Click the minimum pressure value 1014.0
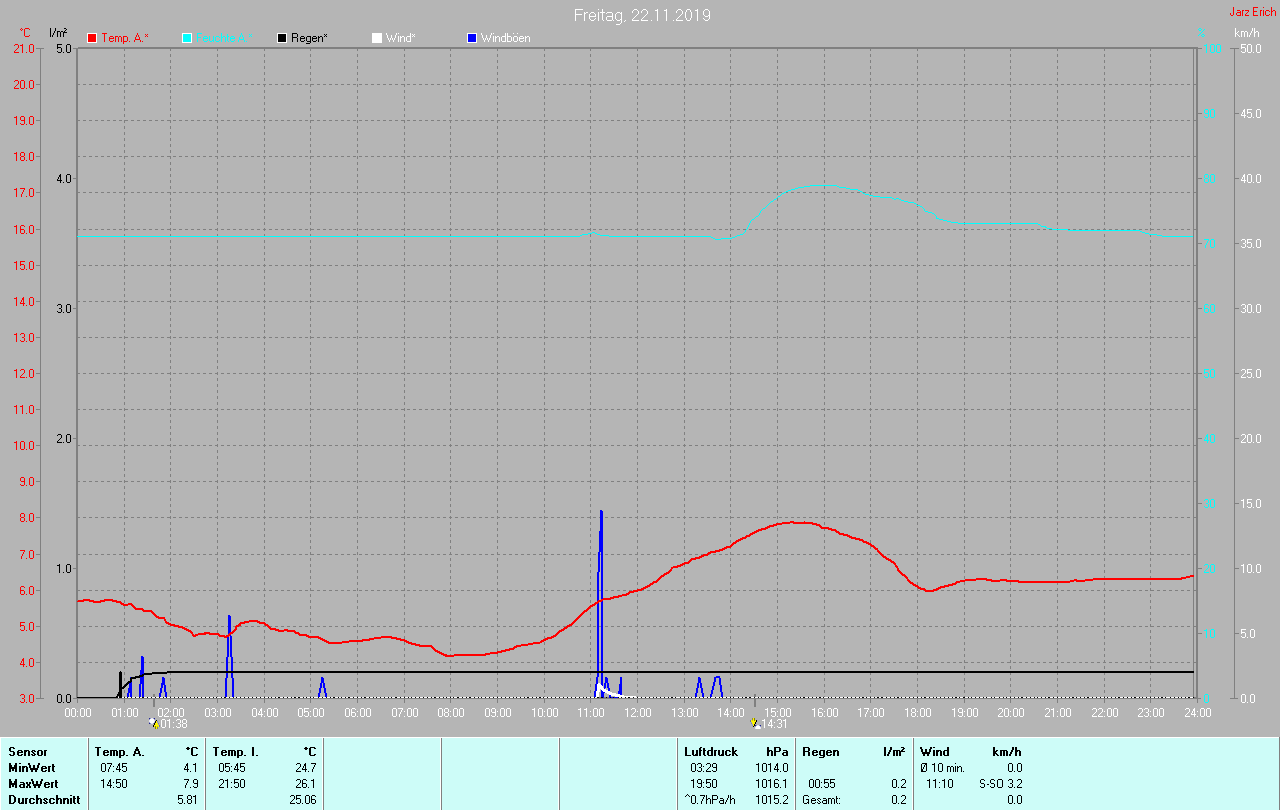The image size is (1280, 810). pos(772,768)
